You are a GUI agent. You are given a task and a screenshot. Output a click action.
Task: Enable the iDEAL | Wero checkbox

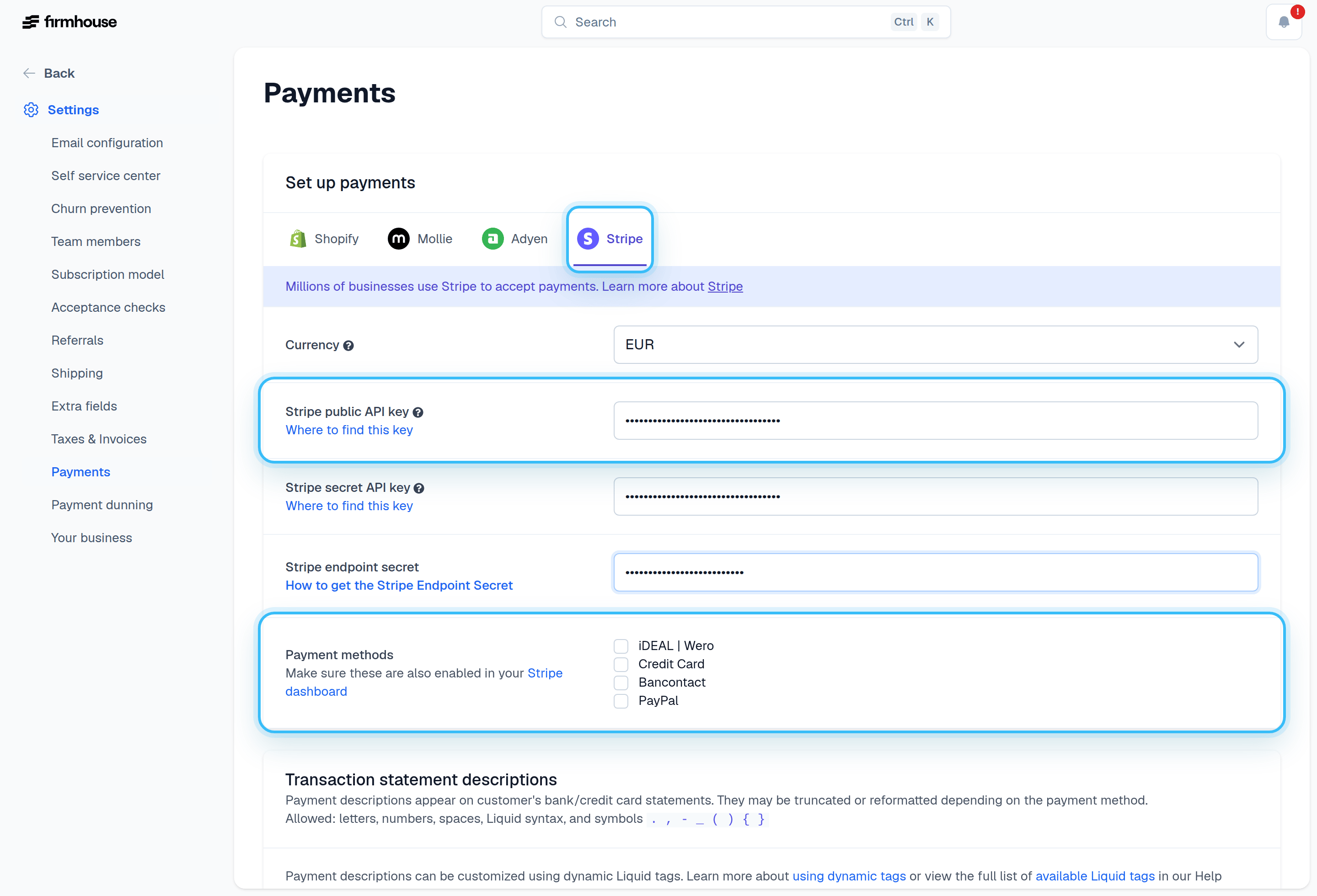[x=621, y=646]
